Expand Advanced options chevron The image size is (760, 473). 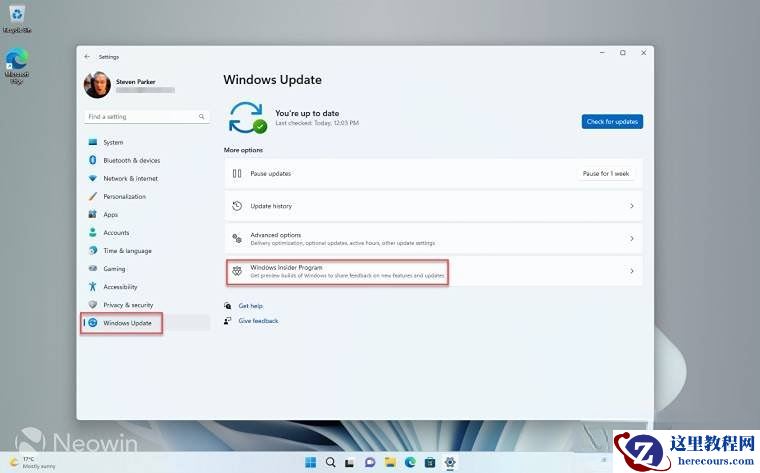tap(632, 238)
